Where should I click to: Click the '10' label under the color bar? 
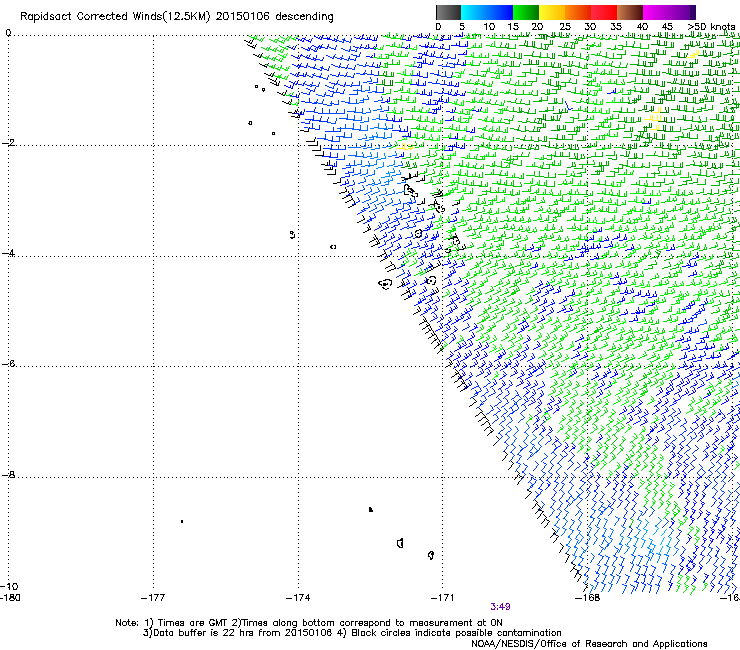coord(489,27)
